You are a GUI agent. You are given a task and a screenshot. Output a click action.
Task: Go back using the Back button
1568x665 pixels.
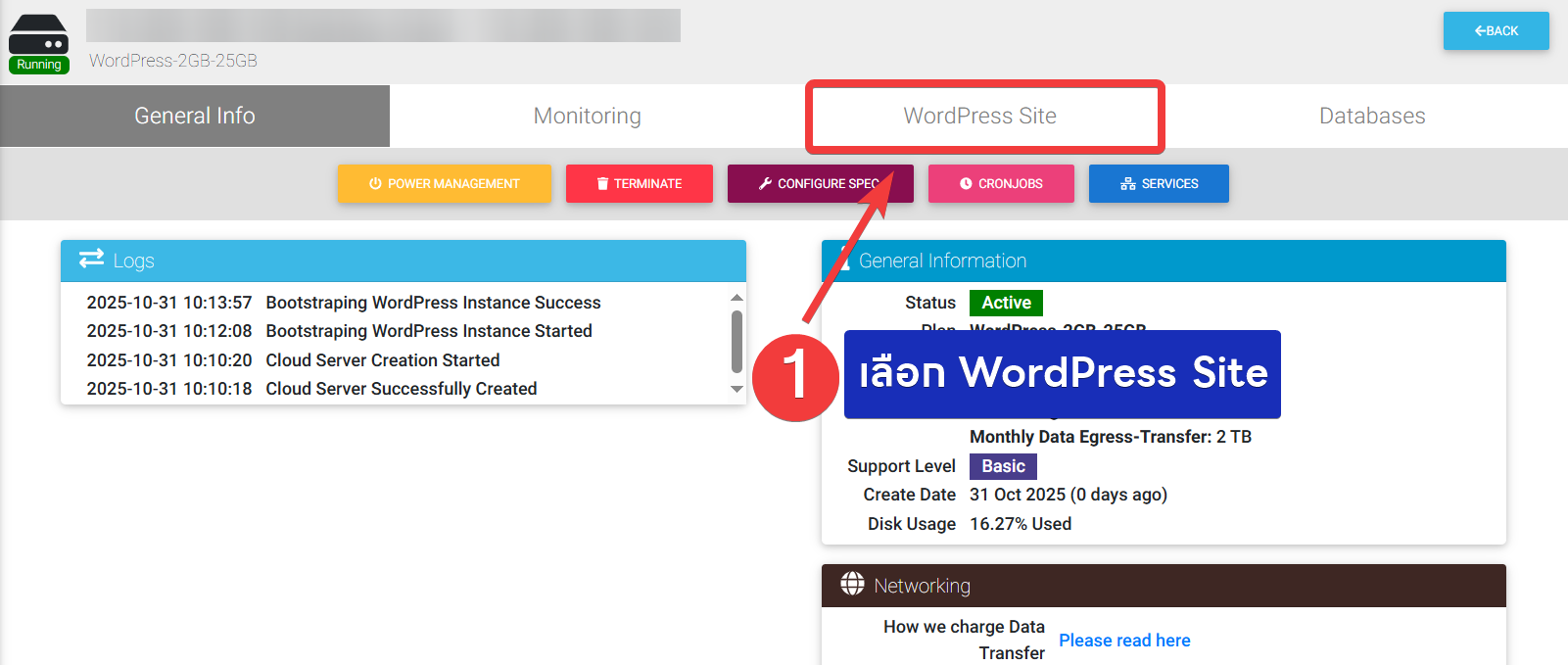click(1496, 31)
